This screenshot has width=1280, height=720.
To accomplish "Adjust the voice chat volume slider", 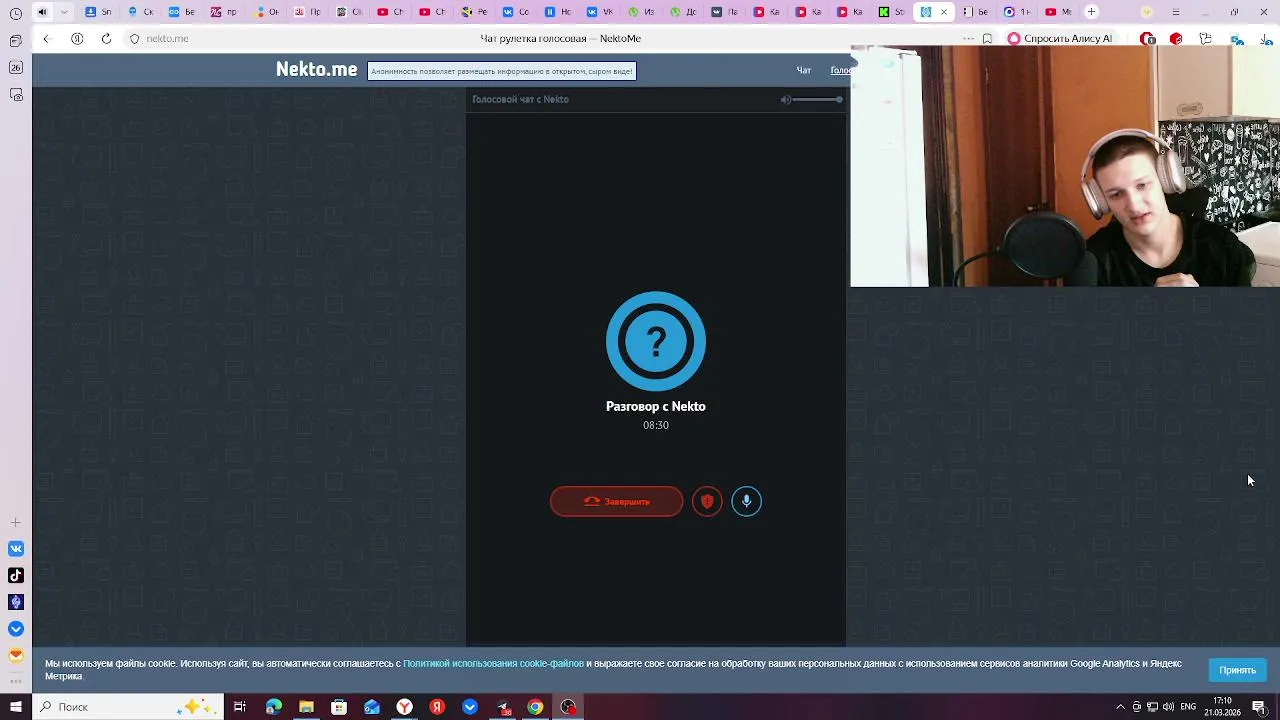I will point(818,99).
